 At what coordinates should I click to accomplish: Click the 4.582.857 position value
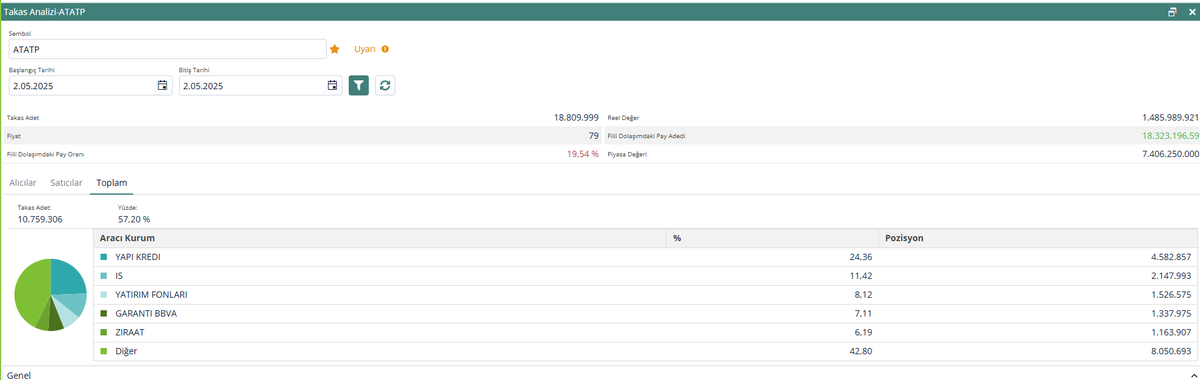1172,257
